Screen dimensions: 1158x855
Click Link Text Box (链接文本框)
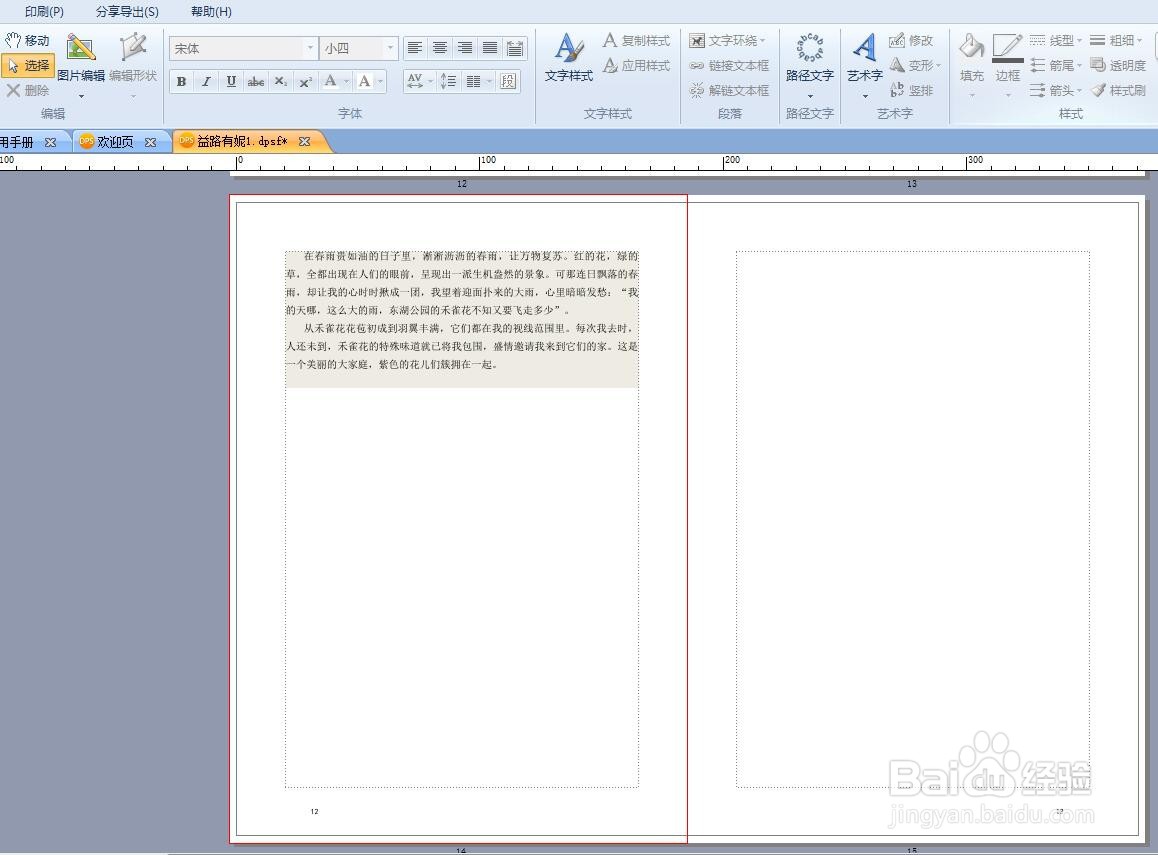click(x=729, y=66)
